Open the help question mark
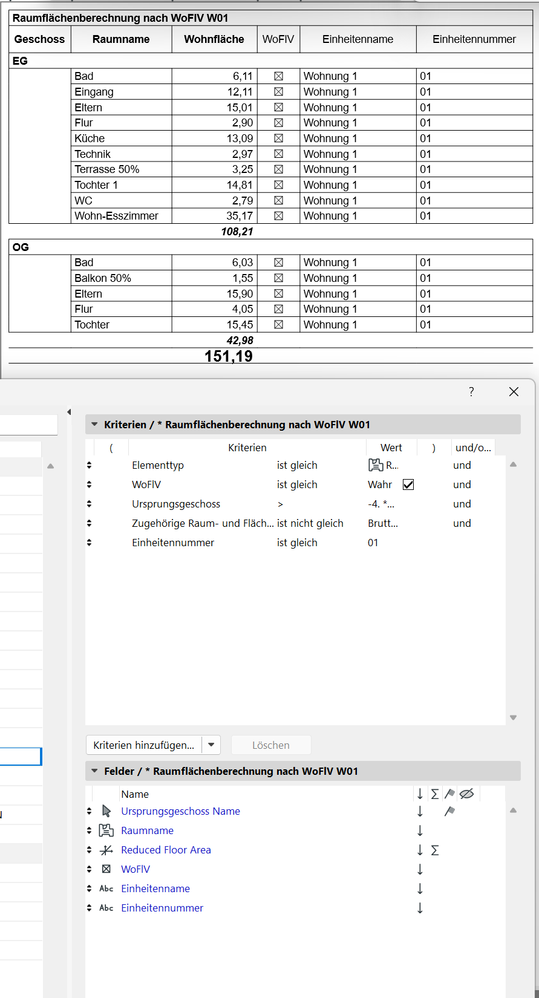 [471, 392]
